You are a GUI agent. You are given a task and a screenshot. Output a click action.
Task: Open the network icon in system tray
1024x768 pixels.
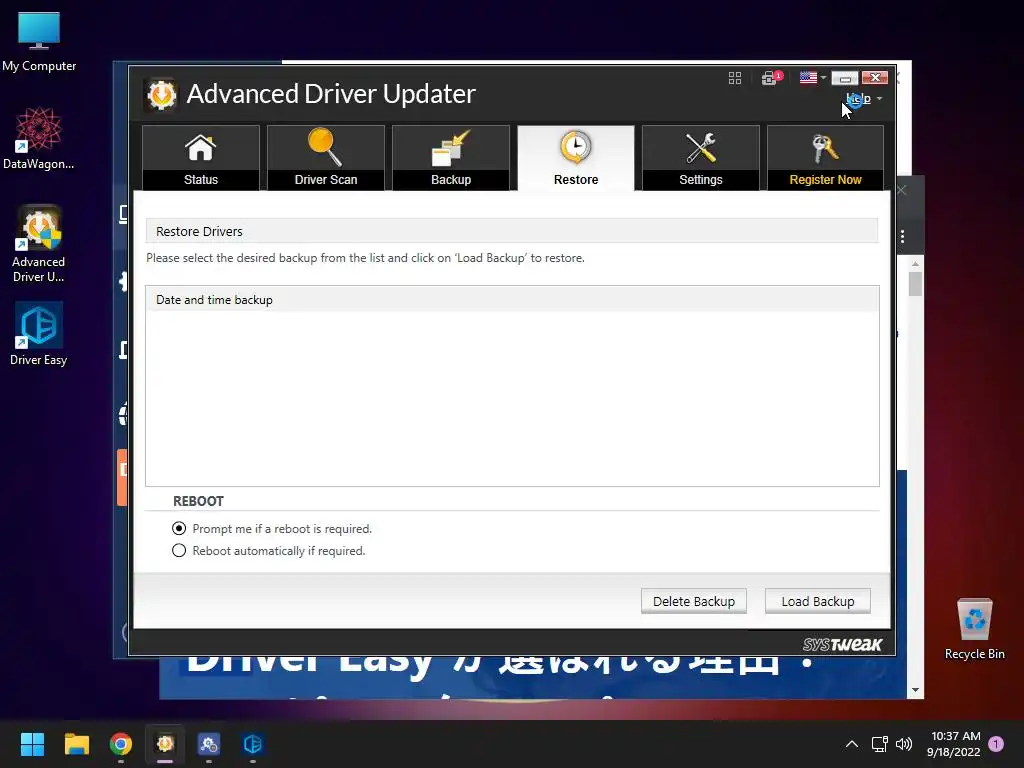(x=879, y=744)
